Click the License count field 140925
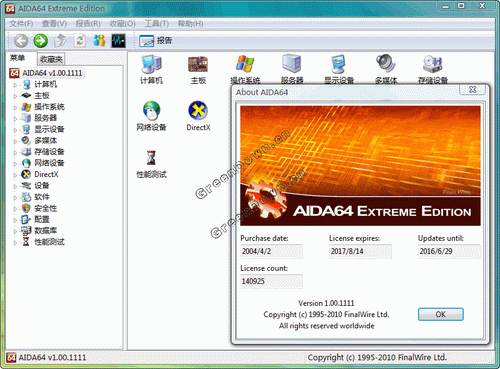500x369 pixels. [271, 281]
